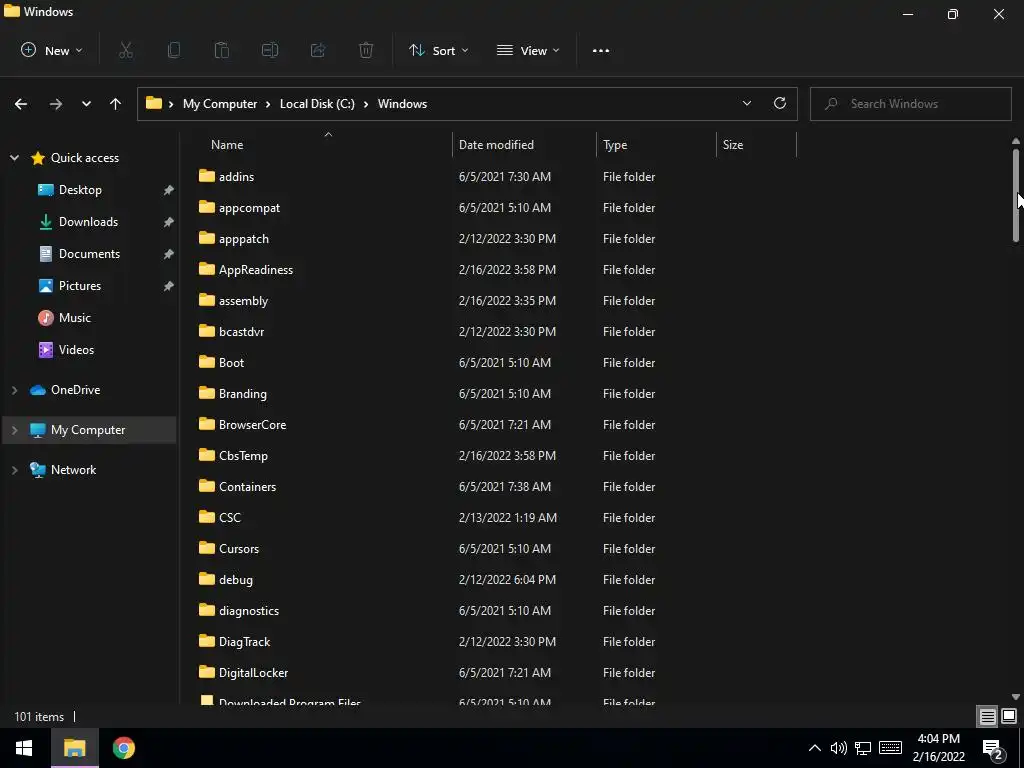Select Documents in Quick access
1024x768 pixels.
click(x=89, y=254)
